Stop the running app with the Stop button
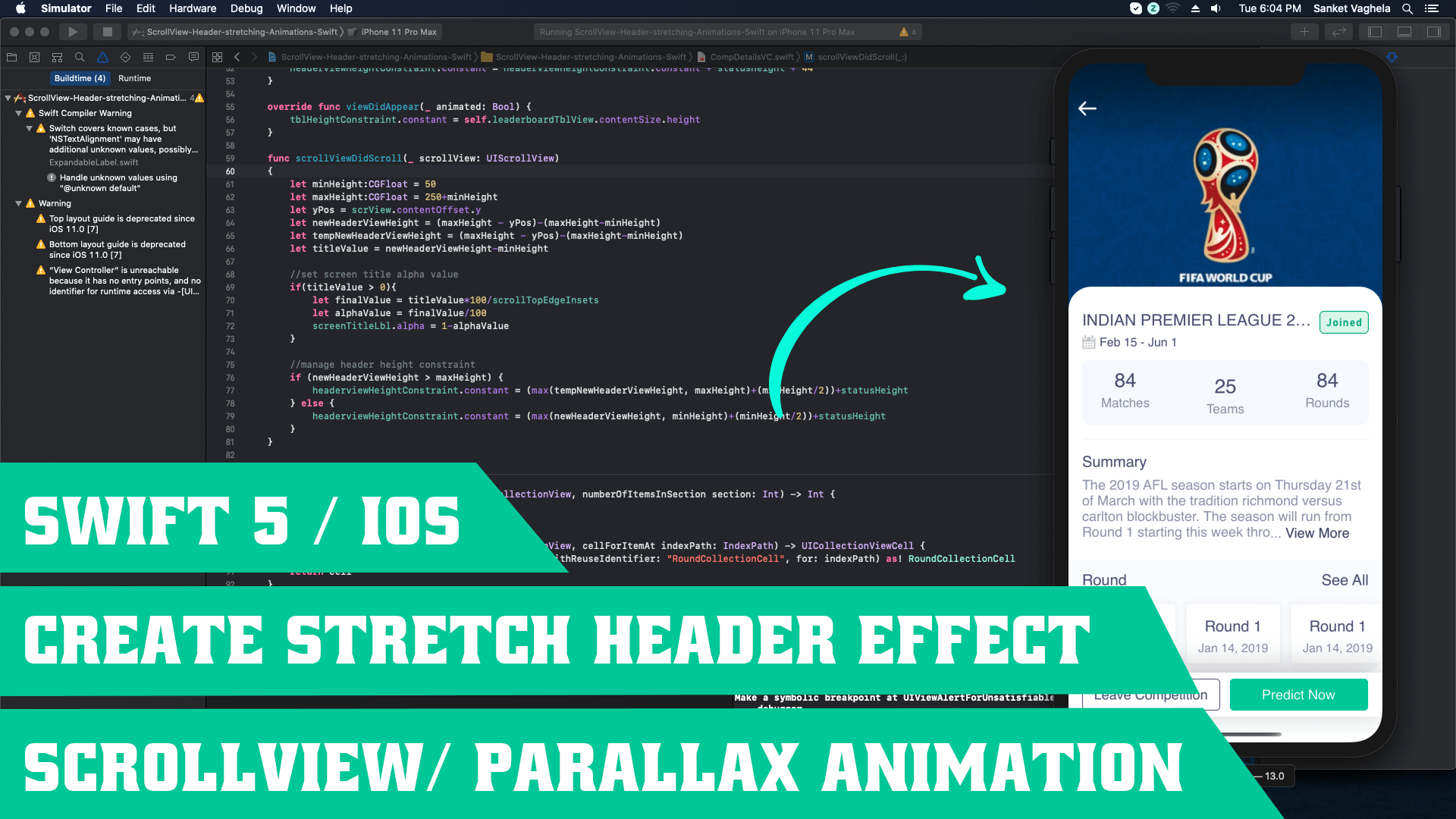This screenshot has width=1456, height=819. (x=108, y=32)
